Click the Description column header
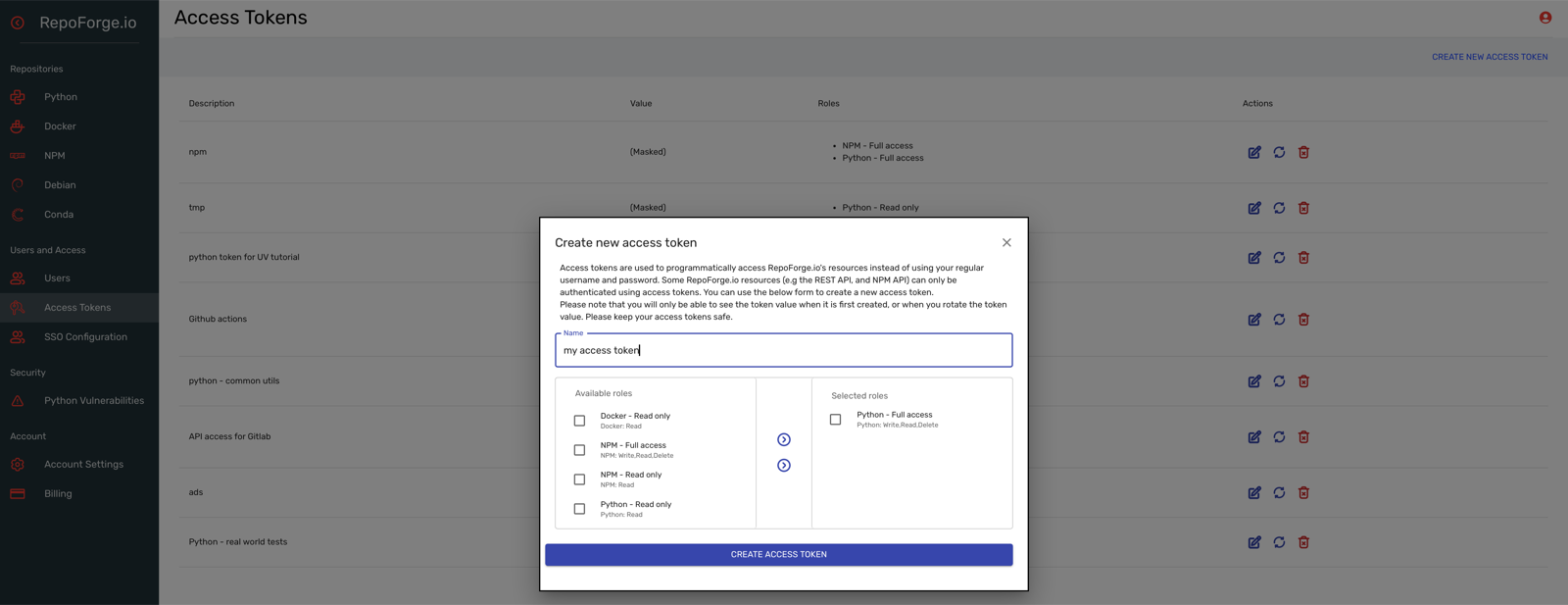1568x605 pixels. (x=212, y=103)
